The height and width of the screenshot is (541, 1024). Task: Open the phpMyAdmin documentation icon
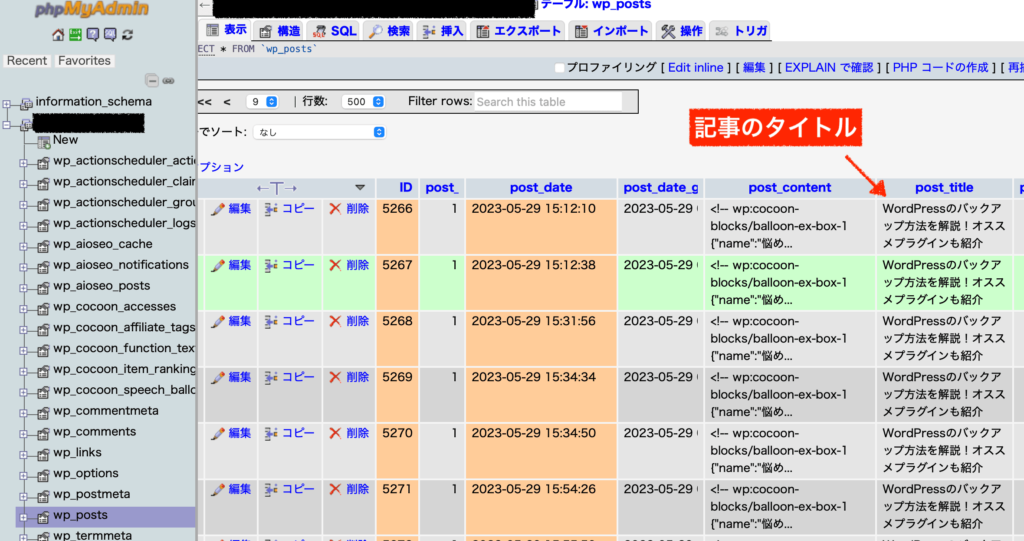tap(93, 35)
